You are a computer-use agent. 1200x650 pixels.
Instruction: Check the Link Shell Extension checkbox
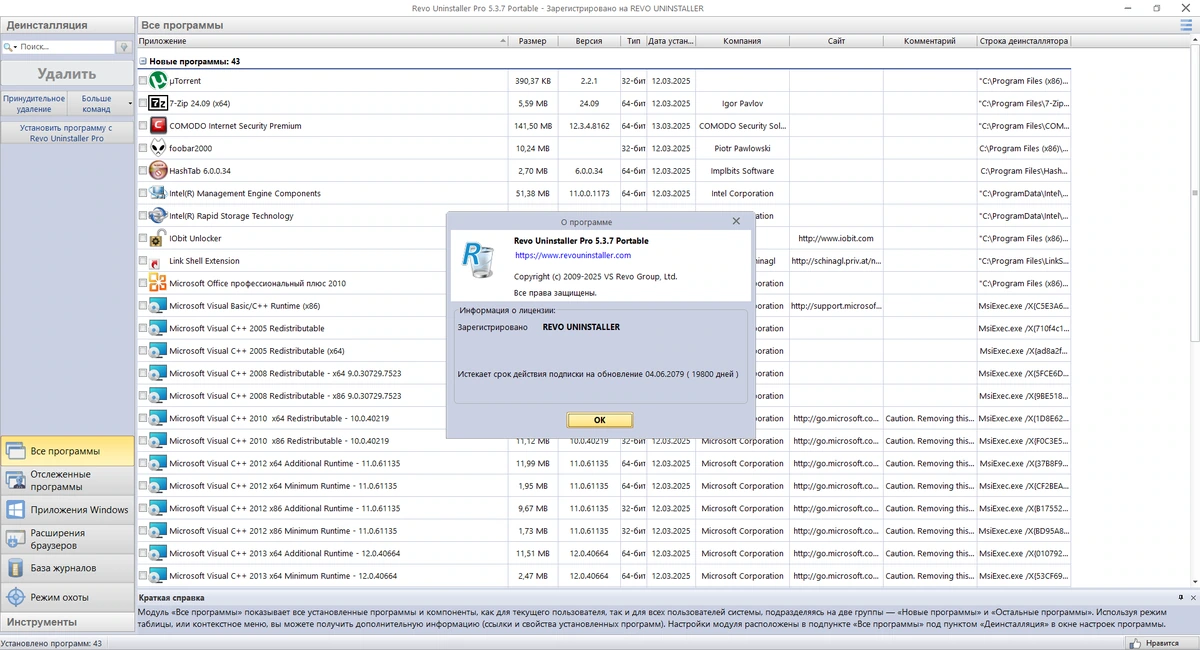click(x=143, y=261)
